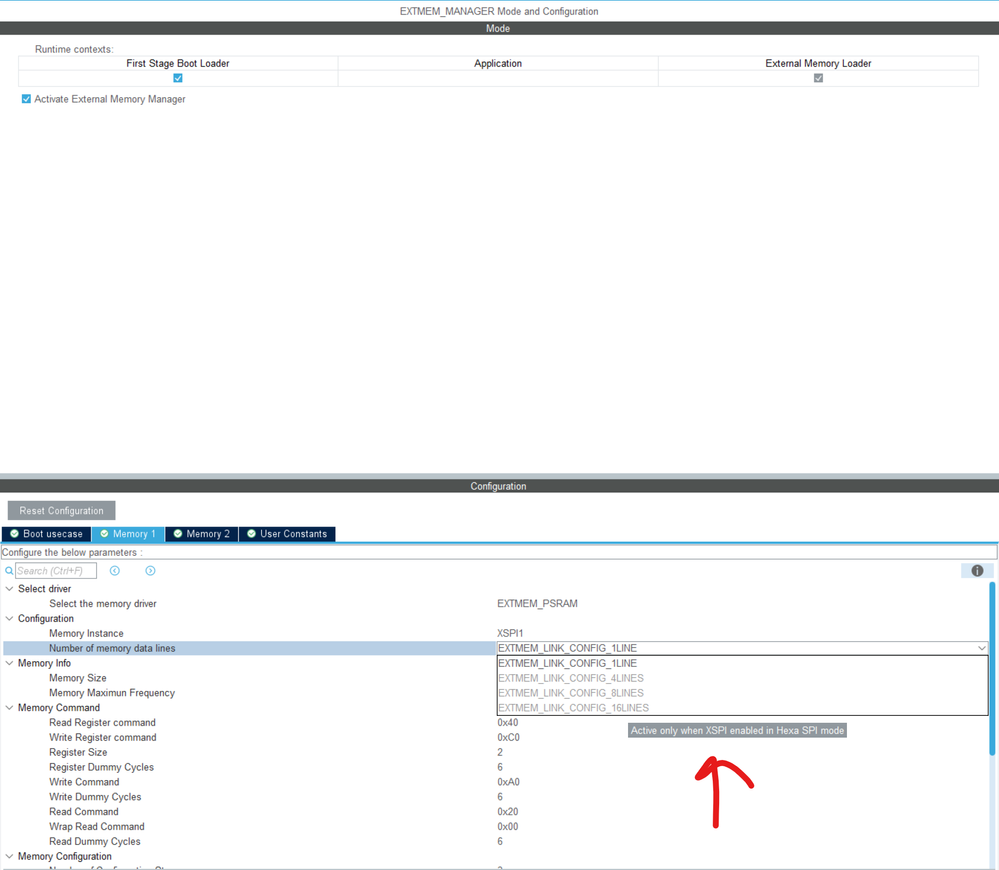The height and width of the screenshot is (870, 999).
Task: Click the 0x20 Read Command value
Action: [x=508, y=811]
